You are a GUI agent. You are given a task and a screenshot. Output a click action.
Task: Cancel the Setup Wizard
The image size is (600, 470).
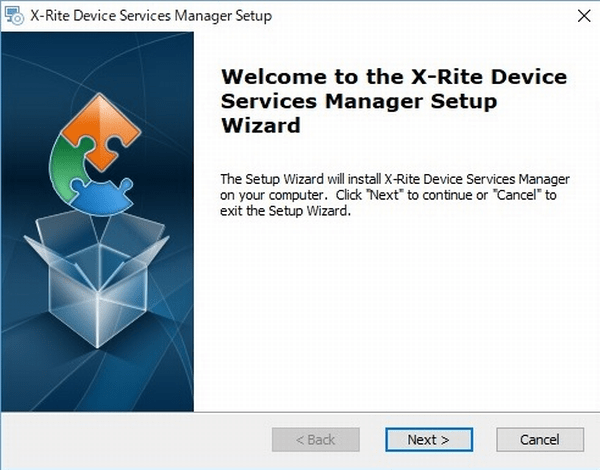539,439
